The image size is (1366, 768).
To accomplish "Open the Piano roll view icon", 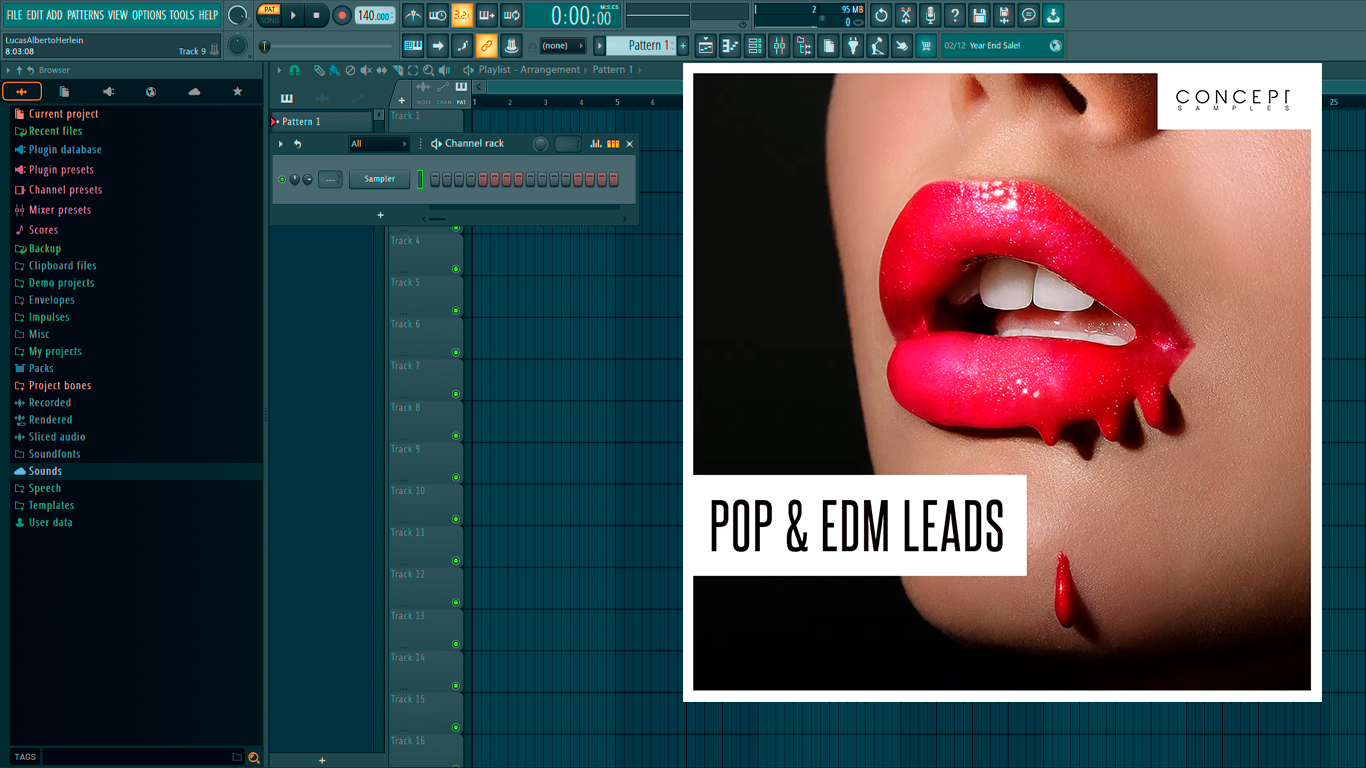I will click(730, 45).
